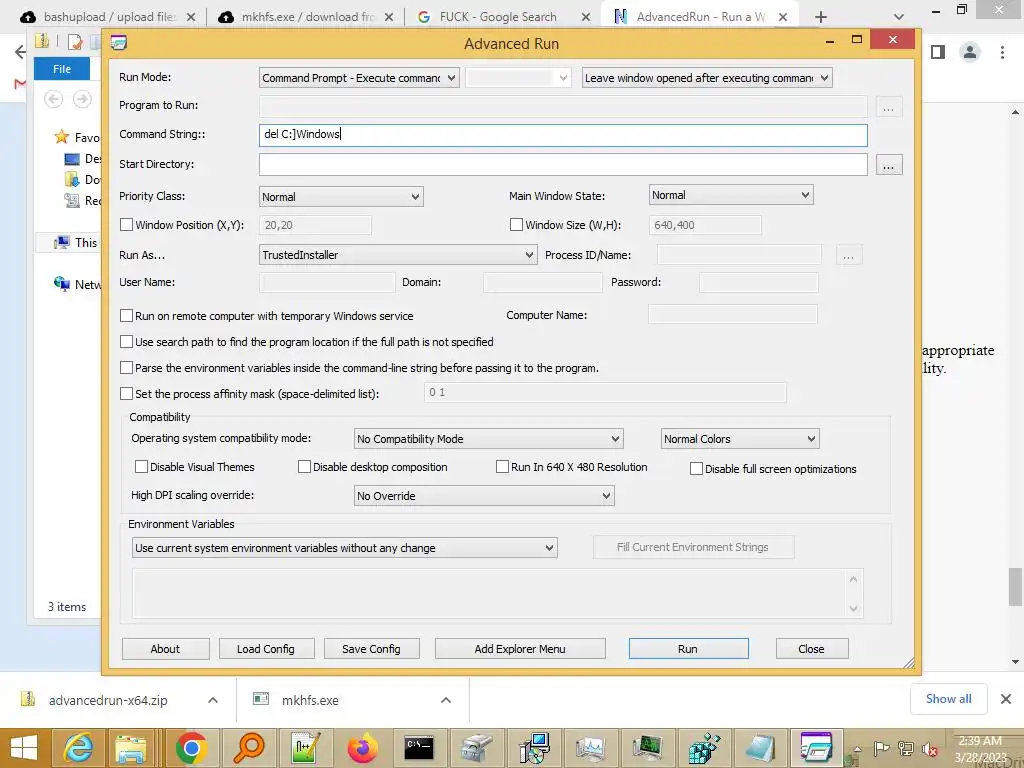
Task: Expand advancedrun-x64.zip download options
Action: click(213, 700)
